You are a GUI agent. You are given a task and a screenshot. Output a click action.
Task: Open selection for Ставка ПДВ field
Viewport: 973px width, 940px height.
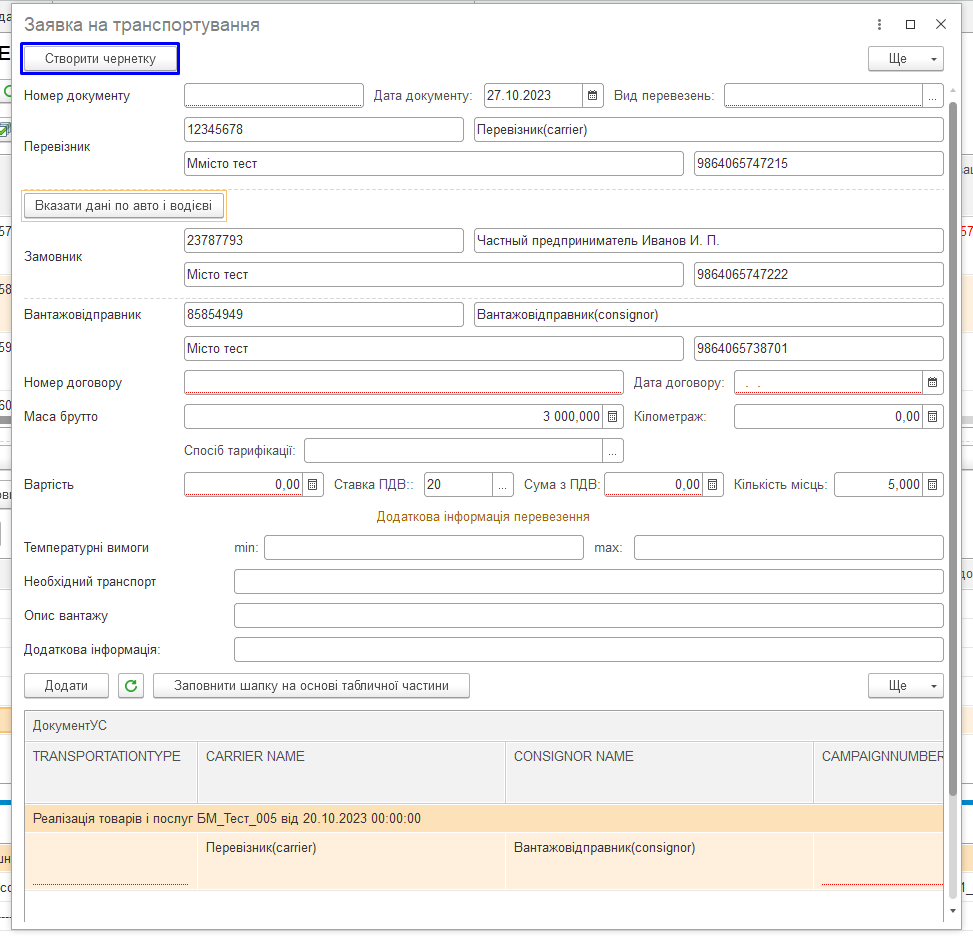click(503, 485)
